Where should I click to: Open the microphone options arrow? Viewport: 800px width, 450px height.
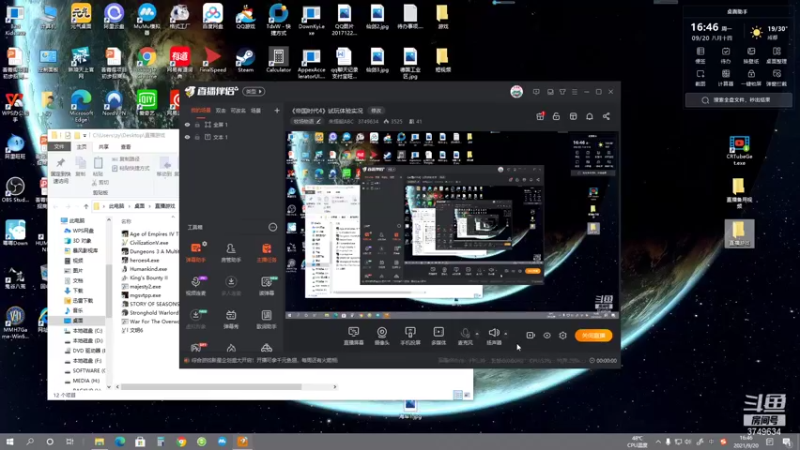(x=477, y=334)
